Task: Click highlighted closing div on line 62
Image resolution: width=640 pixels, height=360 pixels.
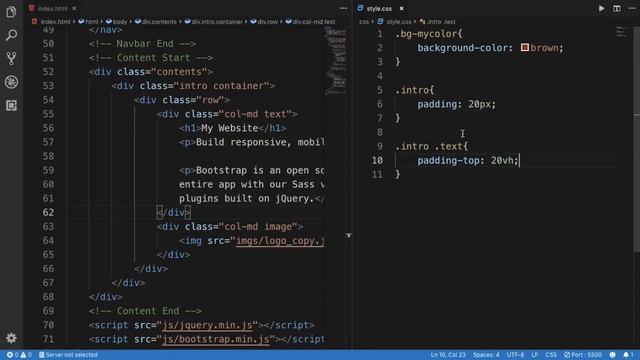Action: tap(173, 213)
